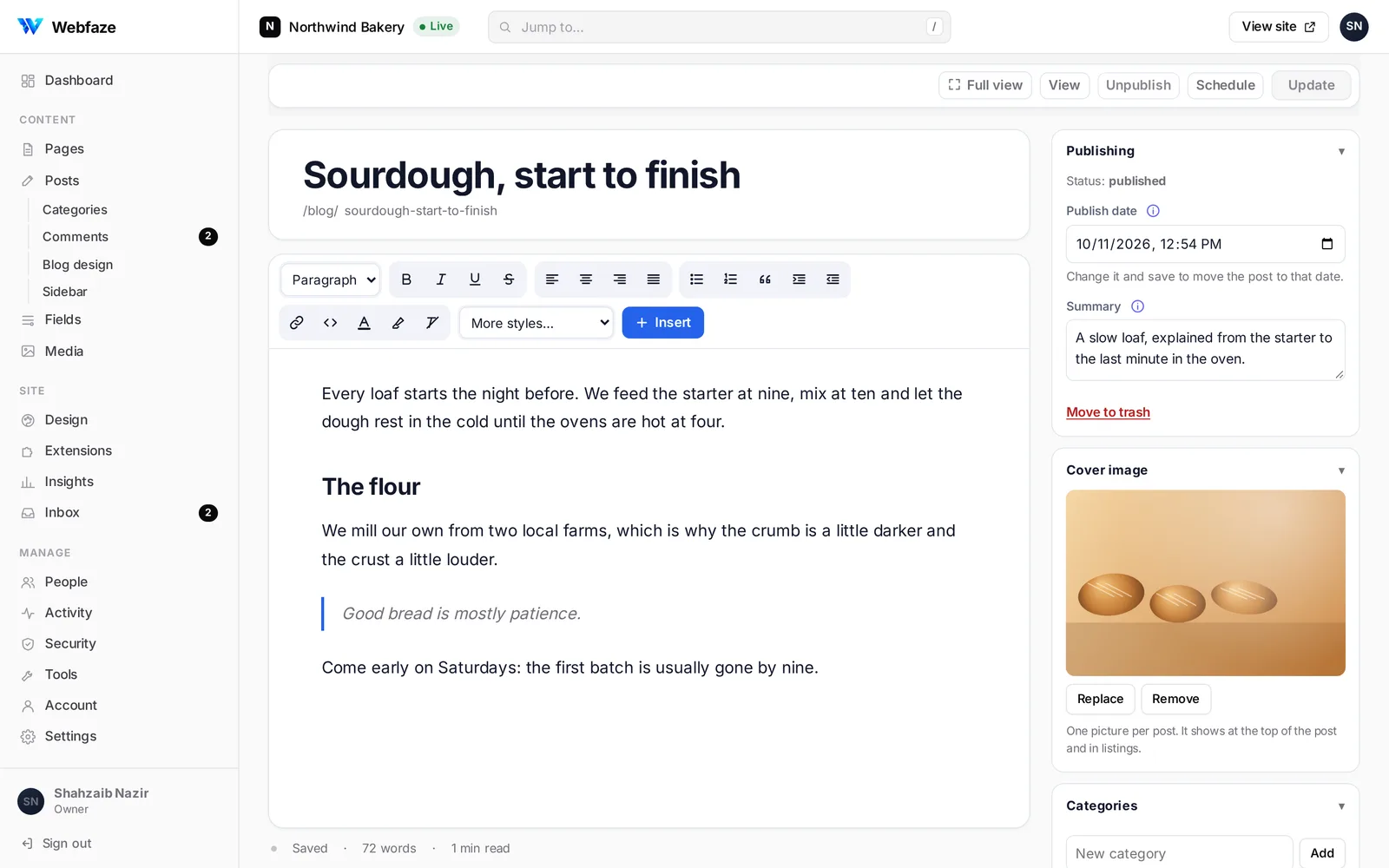The image size is (1389, 868).
Task: Click the Update button
Action: 1311,85
